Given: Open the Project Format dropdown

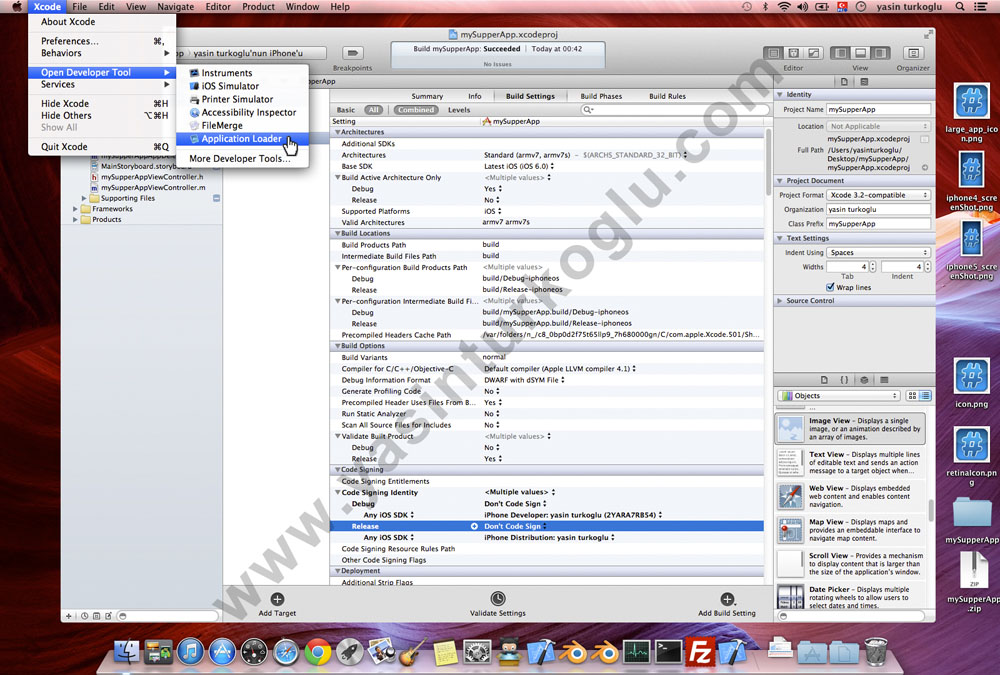Looking at the screenshot, I should tap(878, 195).
